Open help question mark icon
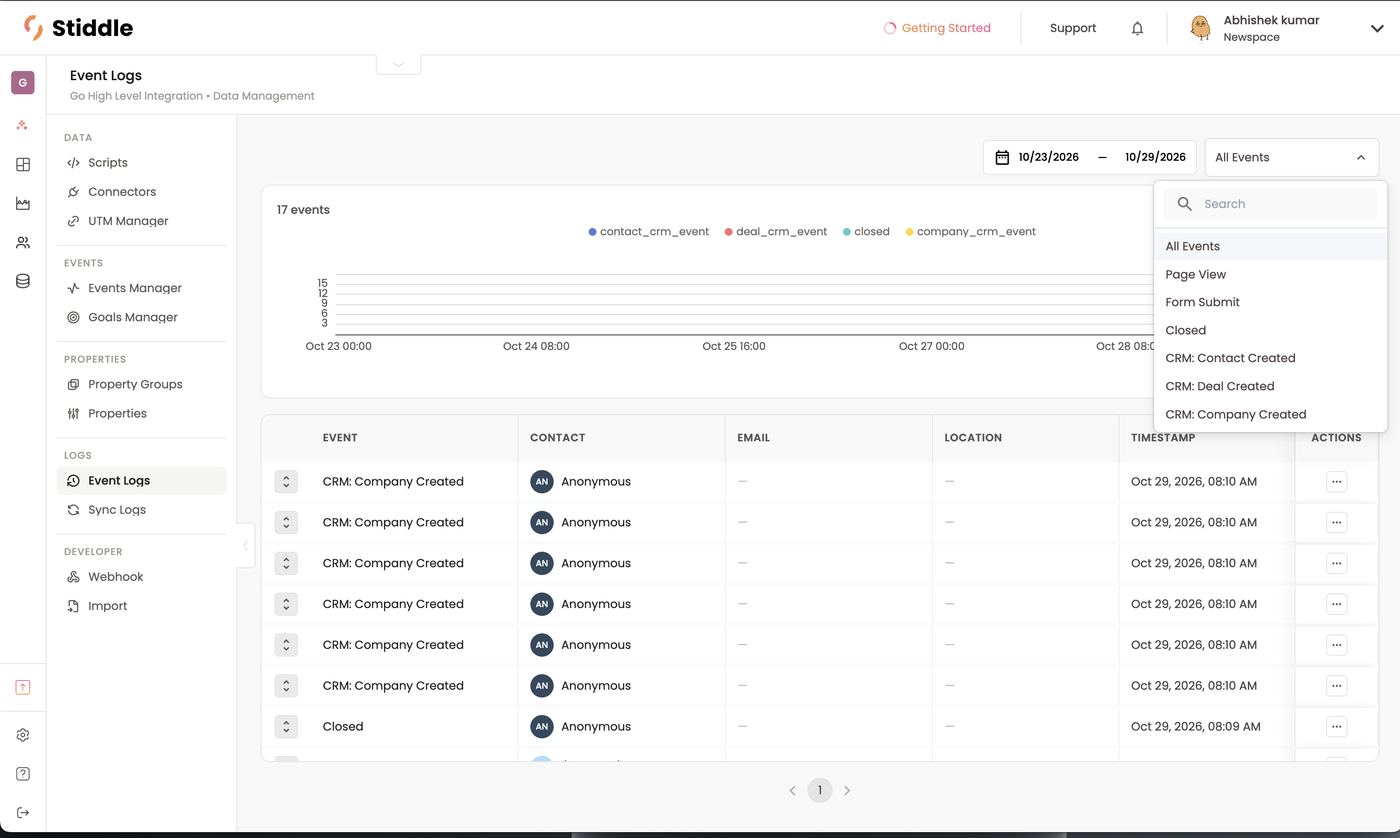1400x838 pixels. (x=23, y=774)
